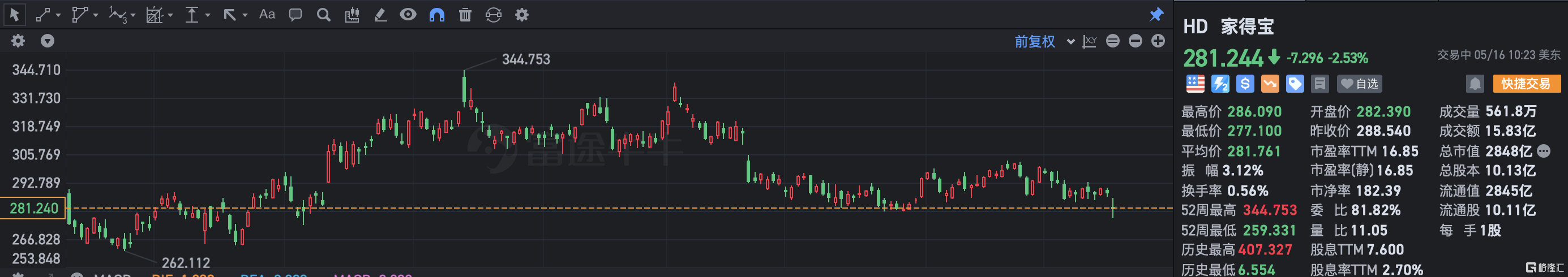The image size is (1568, 277).
Task: Add HD to watchlist via 自选
Action: (1359, 84)
